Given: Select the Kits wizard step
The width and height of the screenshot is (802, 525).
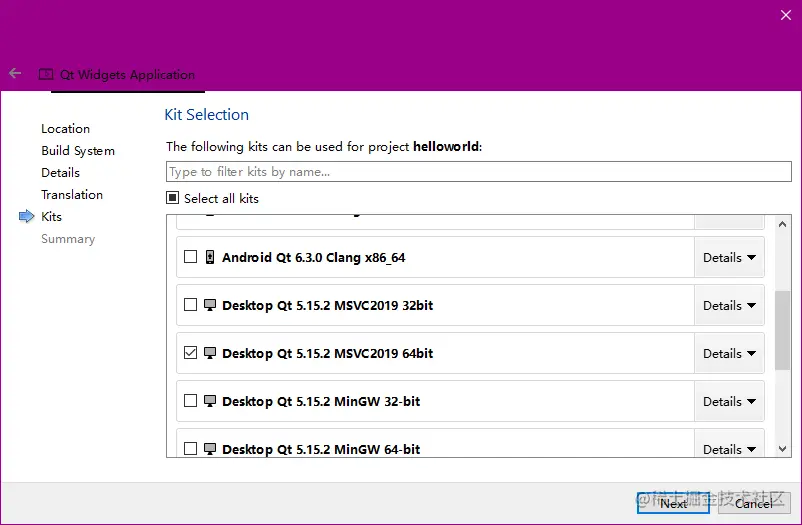Looking at the screenshot, I should coord(51,216).
